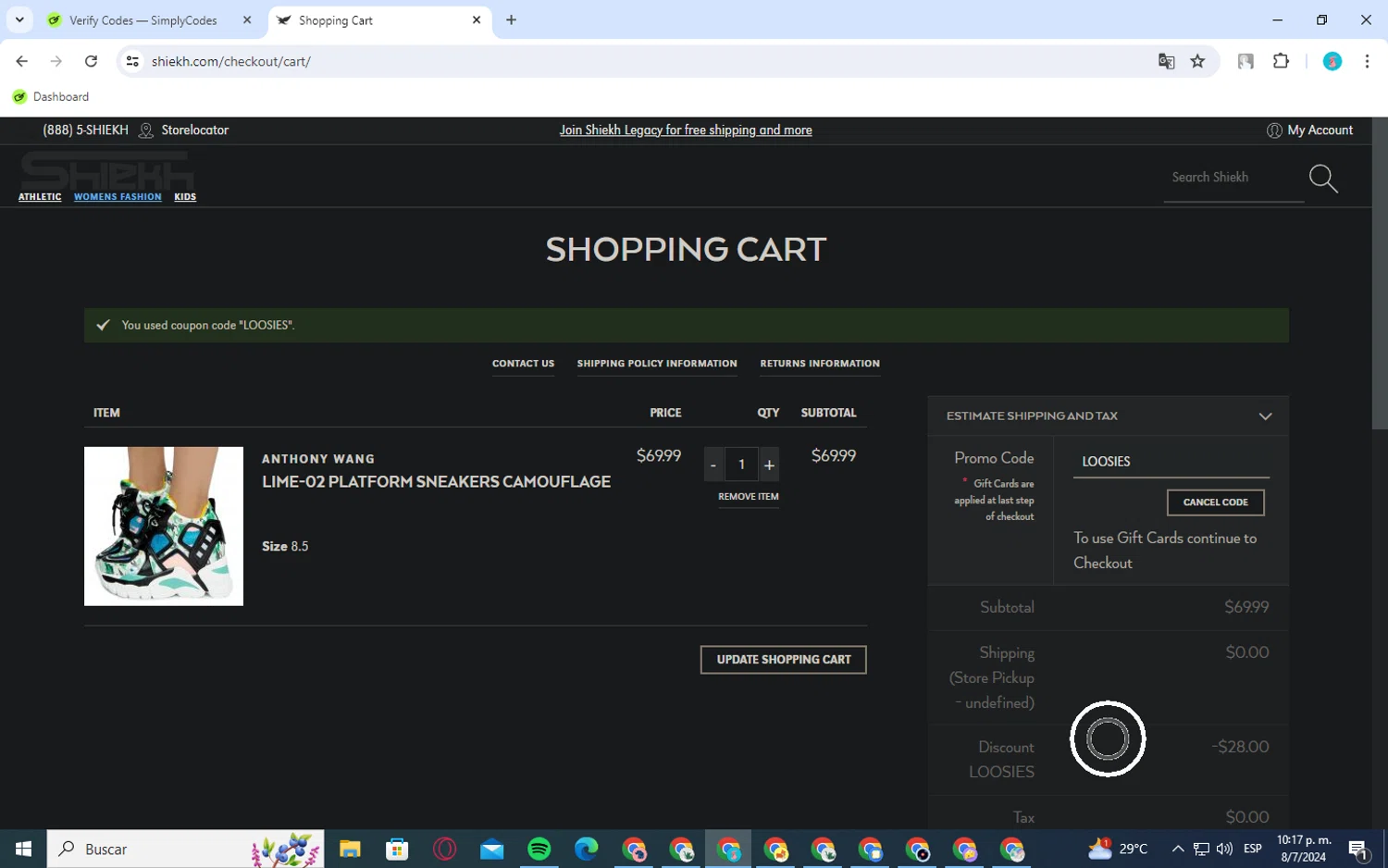
Task: Open My Account user icon
Action: click(1274, 130)
